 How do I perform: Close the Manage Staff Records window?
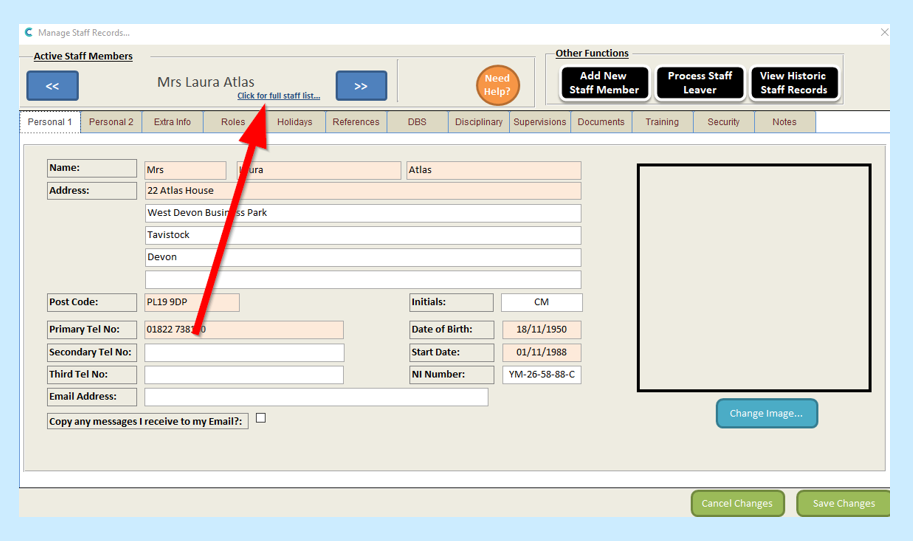click(x=884, y=32)
